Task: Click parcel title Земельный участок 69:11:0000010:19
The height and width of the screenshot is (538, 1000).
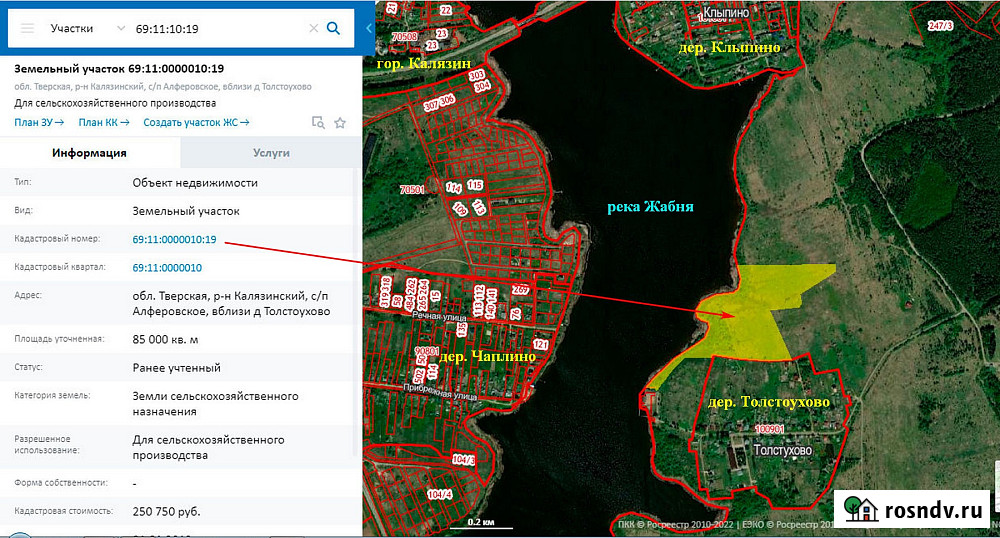Action: [118, 69]
